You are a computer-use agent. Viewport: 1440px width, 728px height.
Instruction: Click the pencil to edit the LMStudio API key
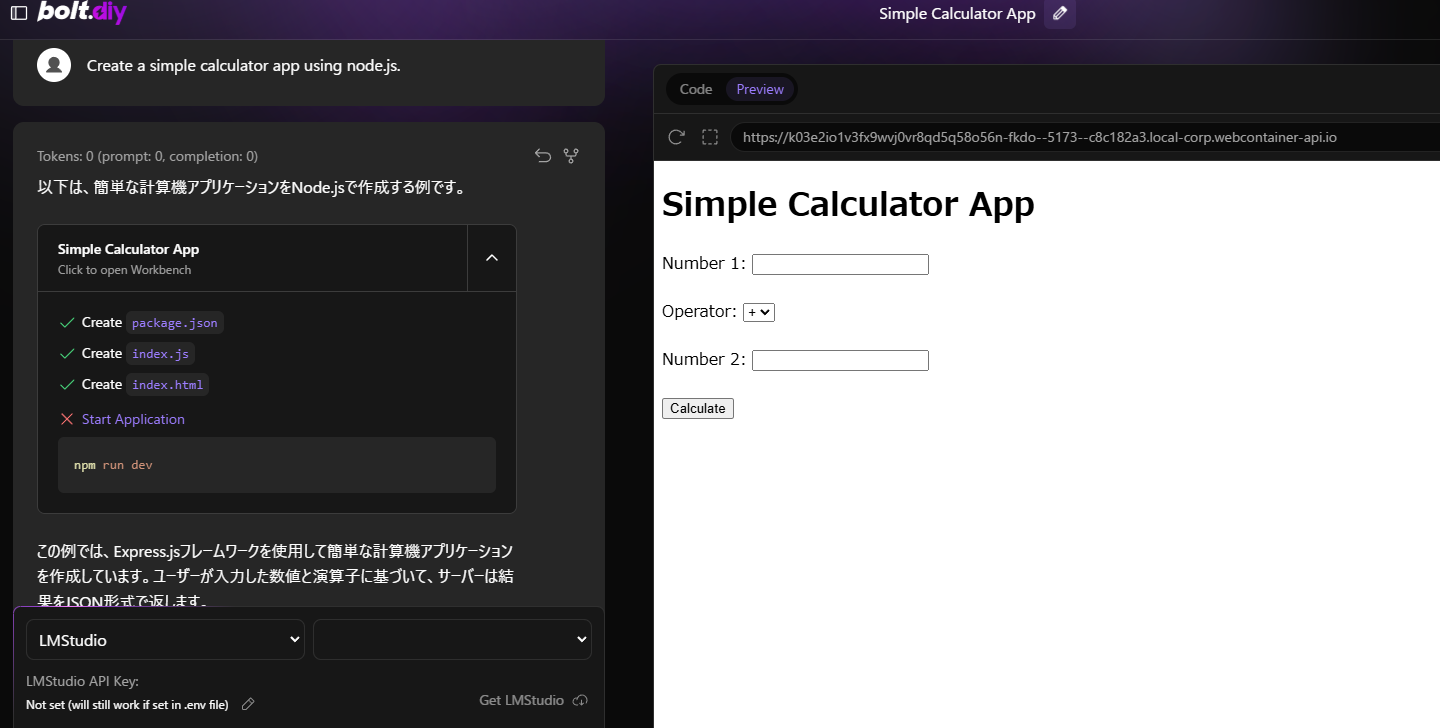point(247,704)
